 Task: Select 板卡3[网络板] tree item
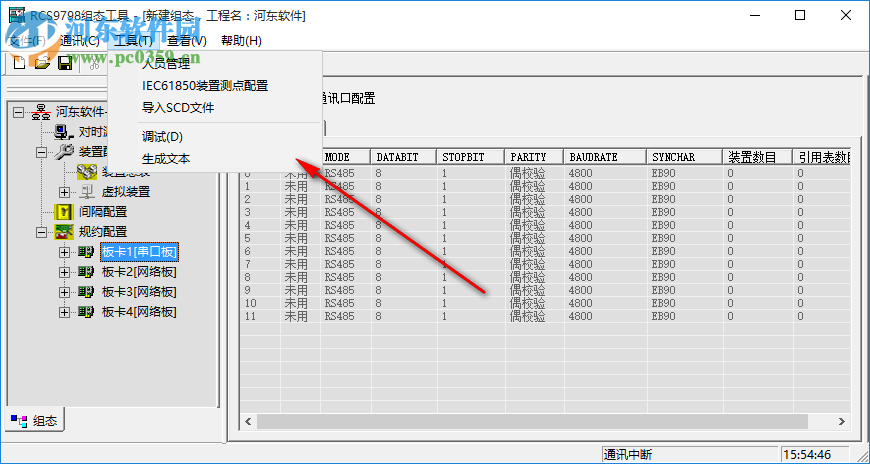click(x=139, y=292)
